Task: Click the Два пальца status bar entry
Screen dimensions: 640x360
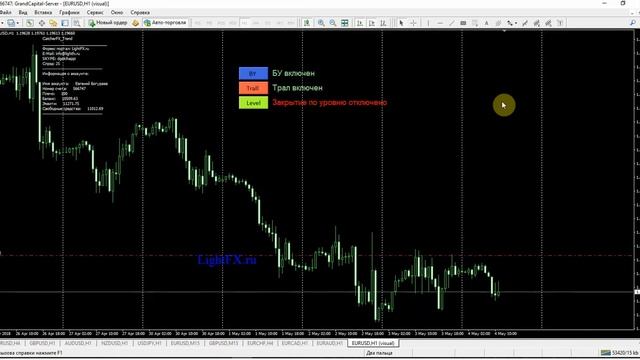Action: pos(379,353)
